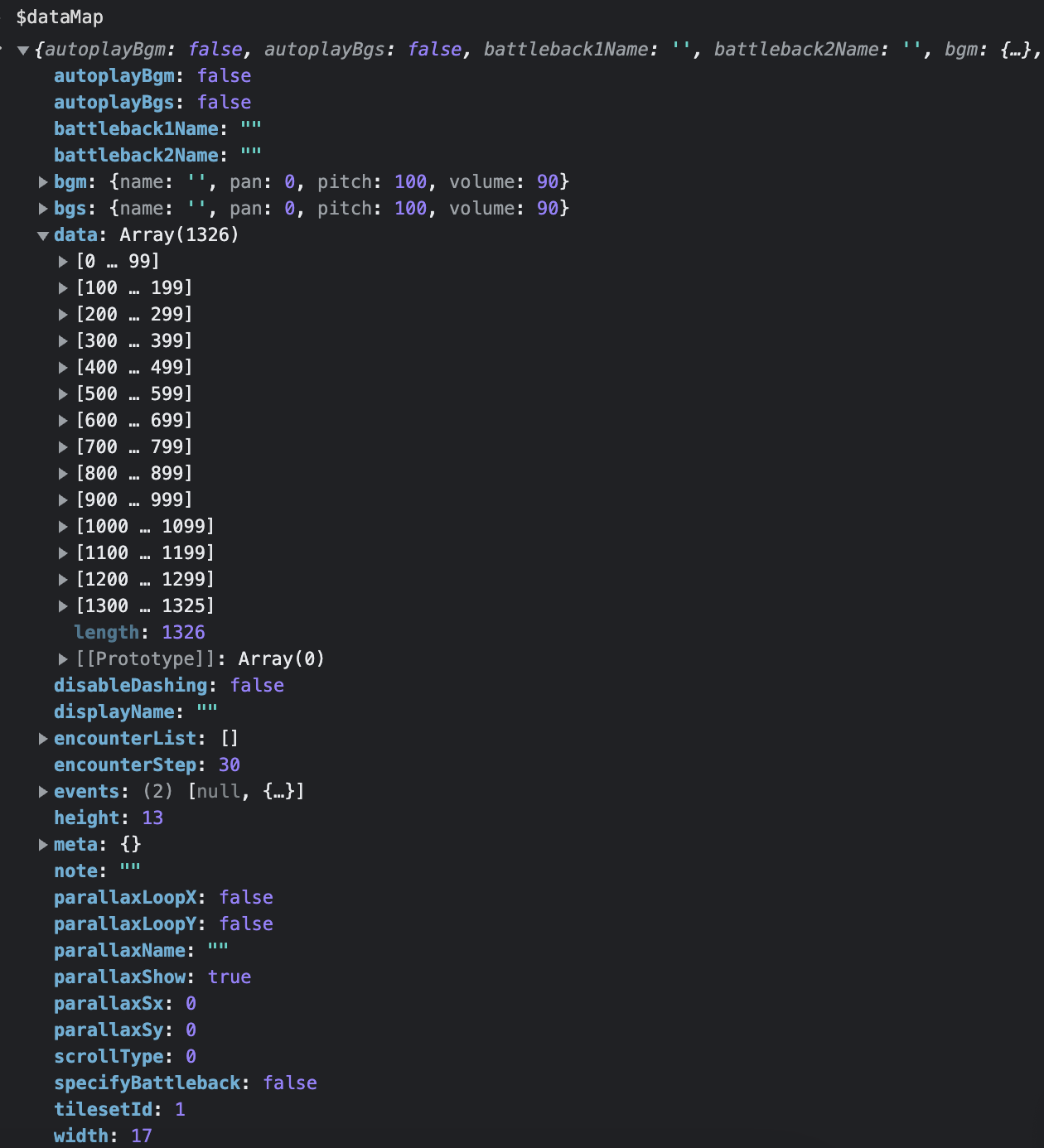1044x1148 pixels.
Task: Click the parallaxLoopY property
Action: pos(125,924)
